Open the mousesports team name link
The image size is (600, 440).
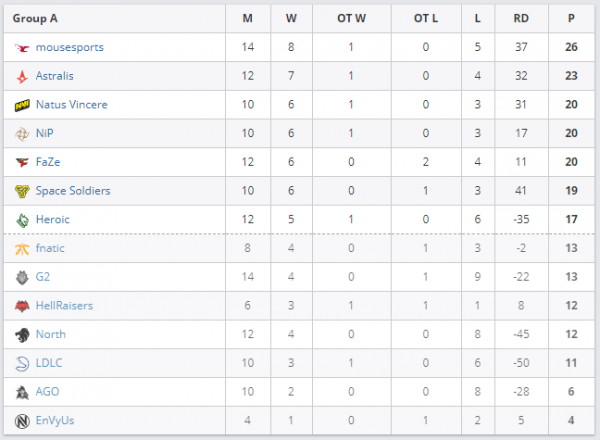[x=69, y=47]
